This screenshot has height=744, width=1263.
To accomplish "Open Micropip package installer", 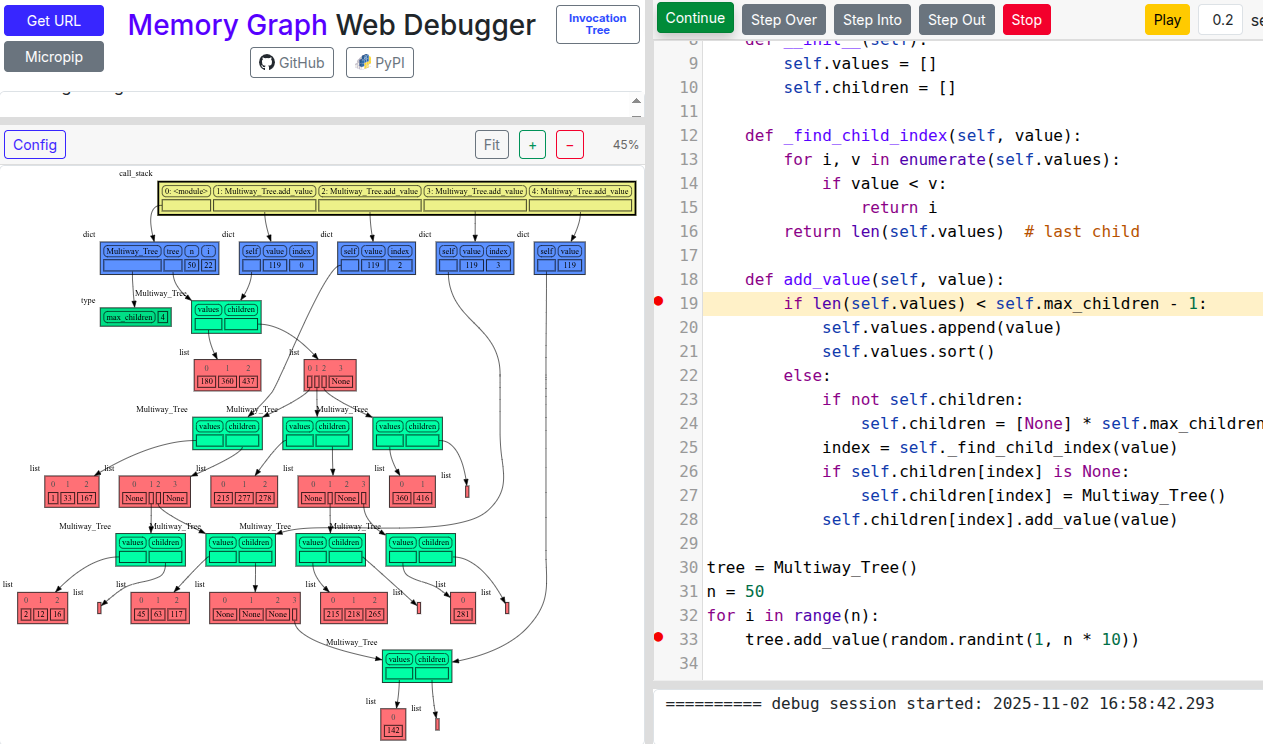I will (x=54, y=57).
